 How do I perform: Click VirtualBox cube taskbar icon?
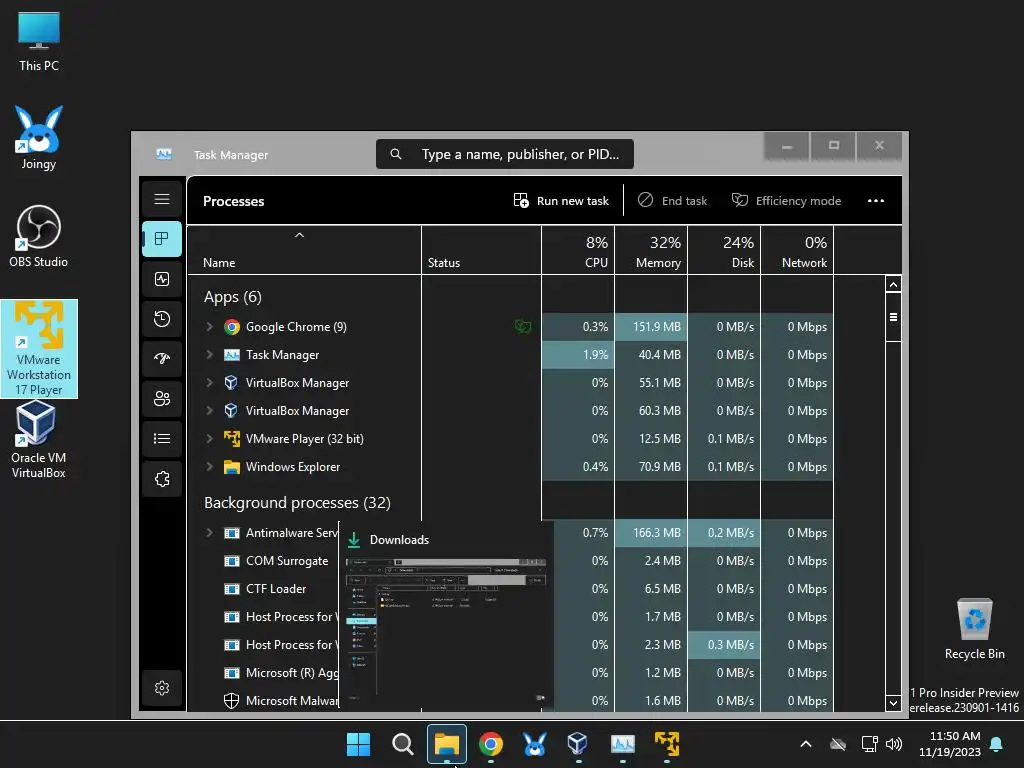(x=577, y=744)
